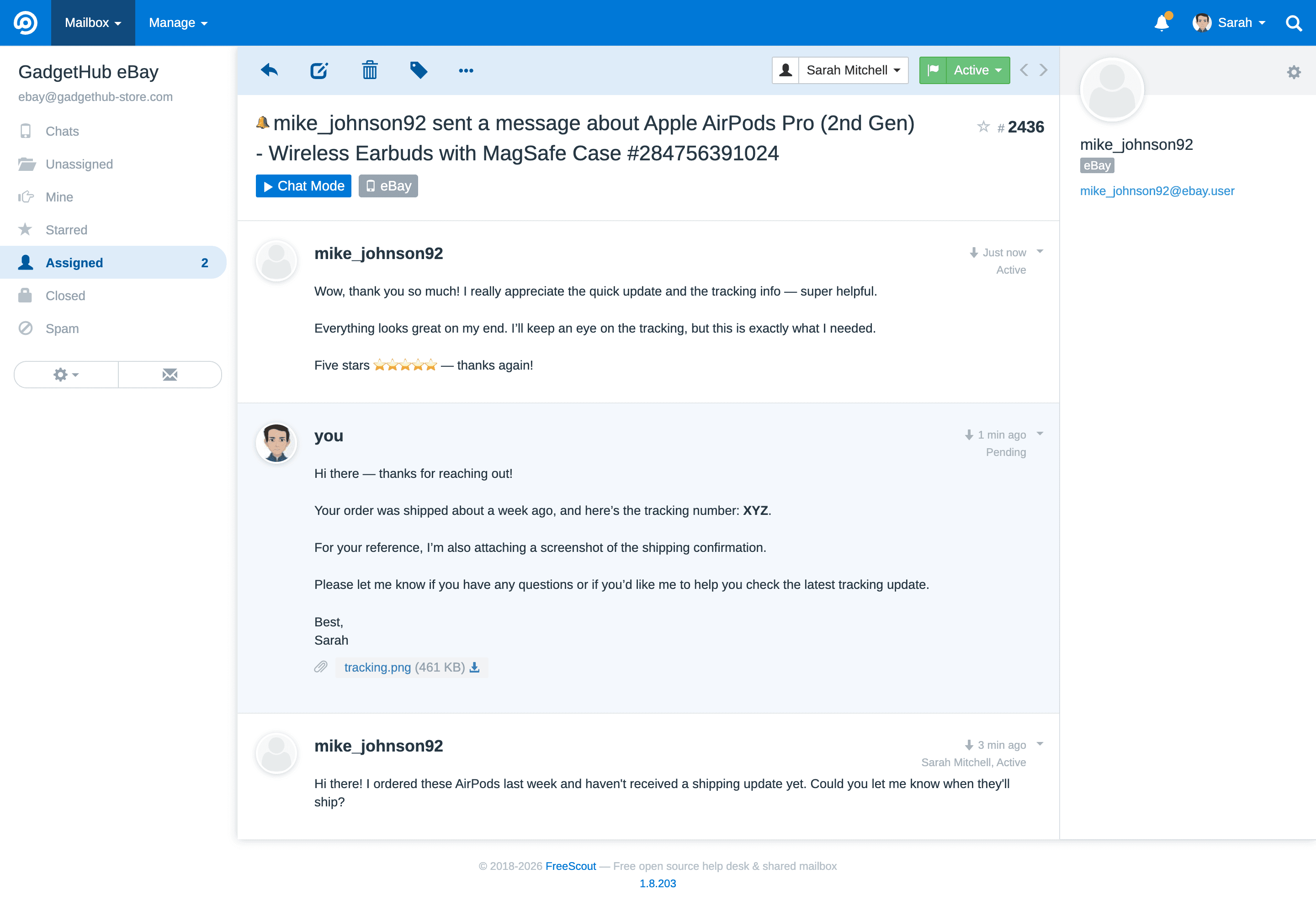This screenshot has width=1316, height=911.
Task: Reply to the conversation using the reply arrow
Action: coord(269,69)
